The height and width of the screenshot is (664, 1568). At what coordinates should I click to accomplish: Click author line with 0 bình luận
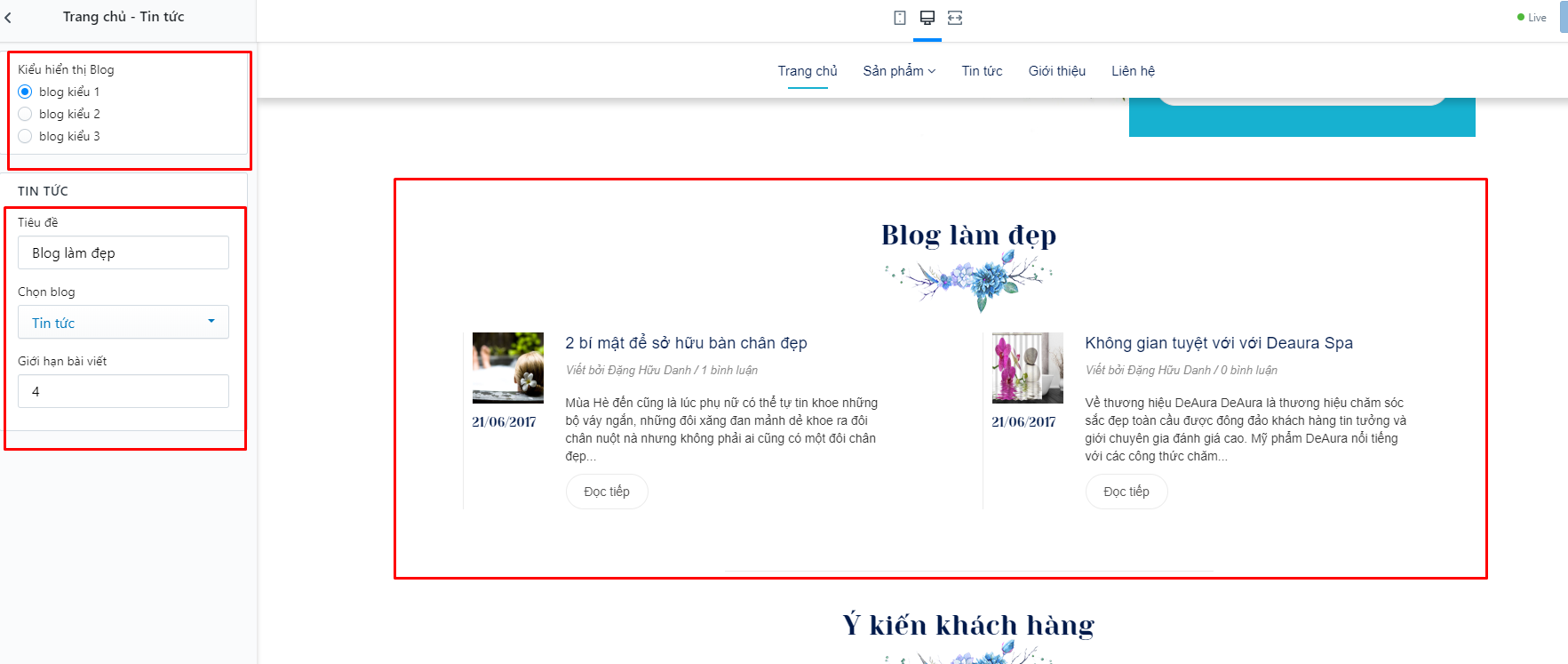(1182, 370)
